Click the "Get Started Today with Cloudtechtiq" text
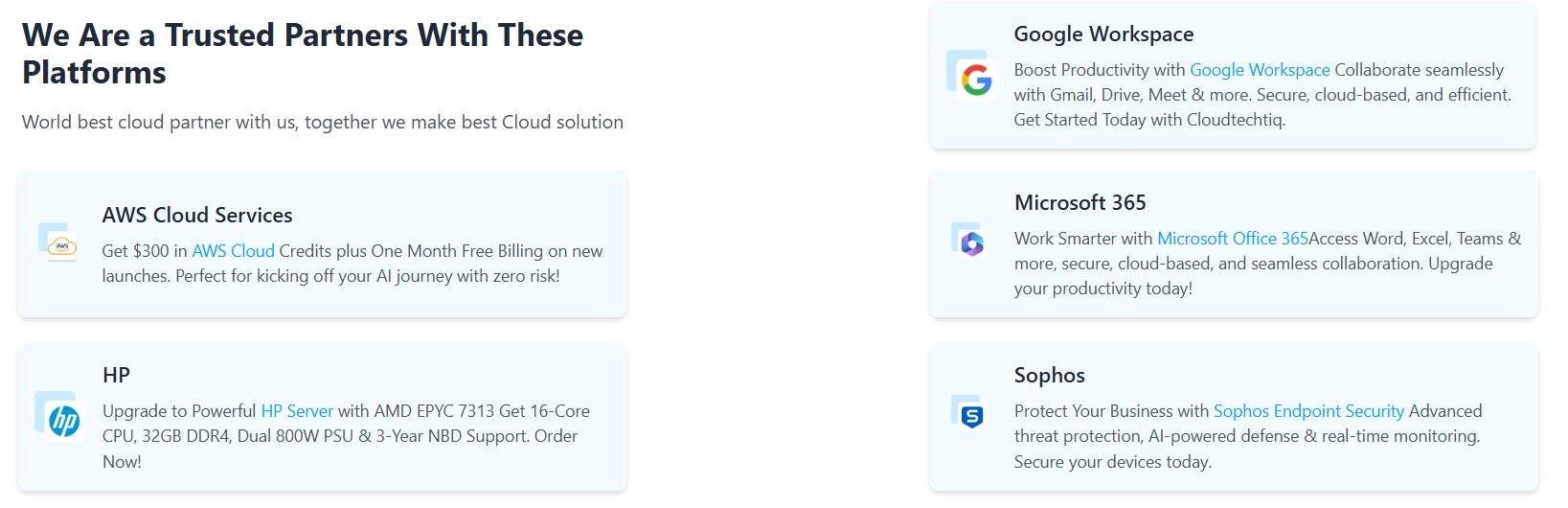1568x508 pixels. click(x=1149, y=120)
